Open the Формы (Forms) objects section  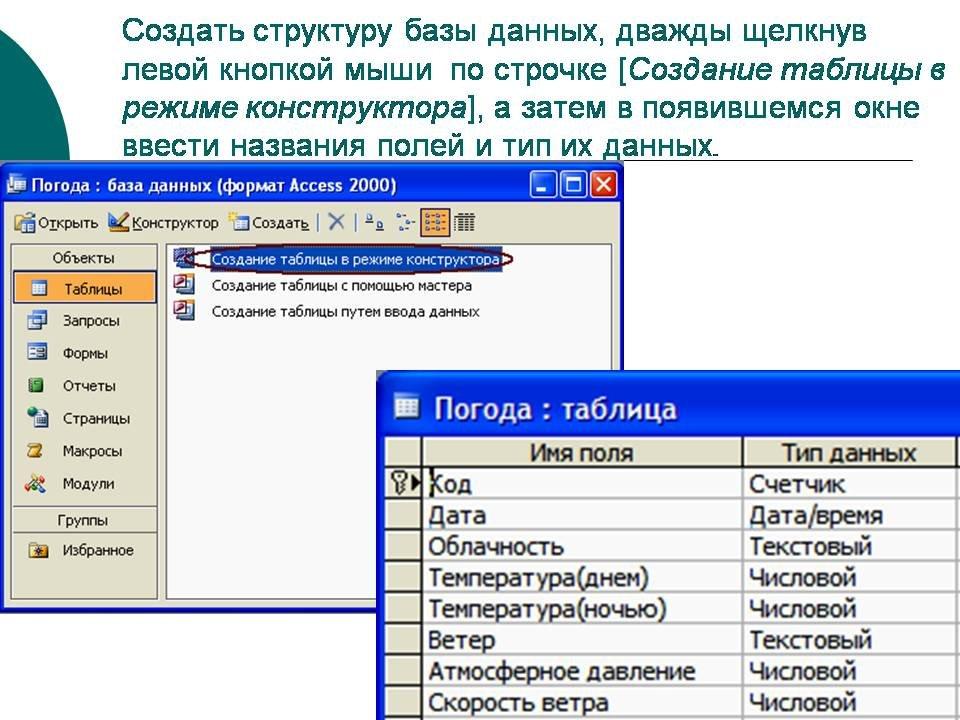click(x=84, y=353)
